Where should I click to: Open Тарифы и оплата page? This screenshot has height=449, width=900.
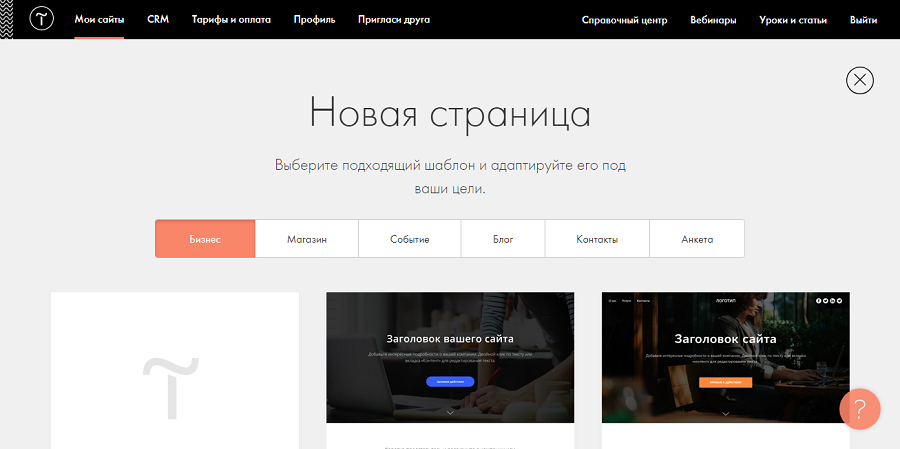[231, 20]
